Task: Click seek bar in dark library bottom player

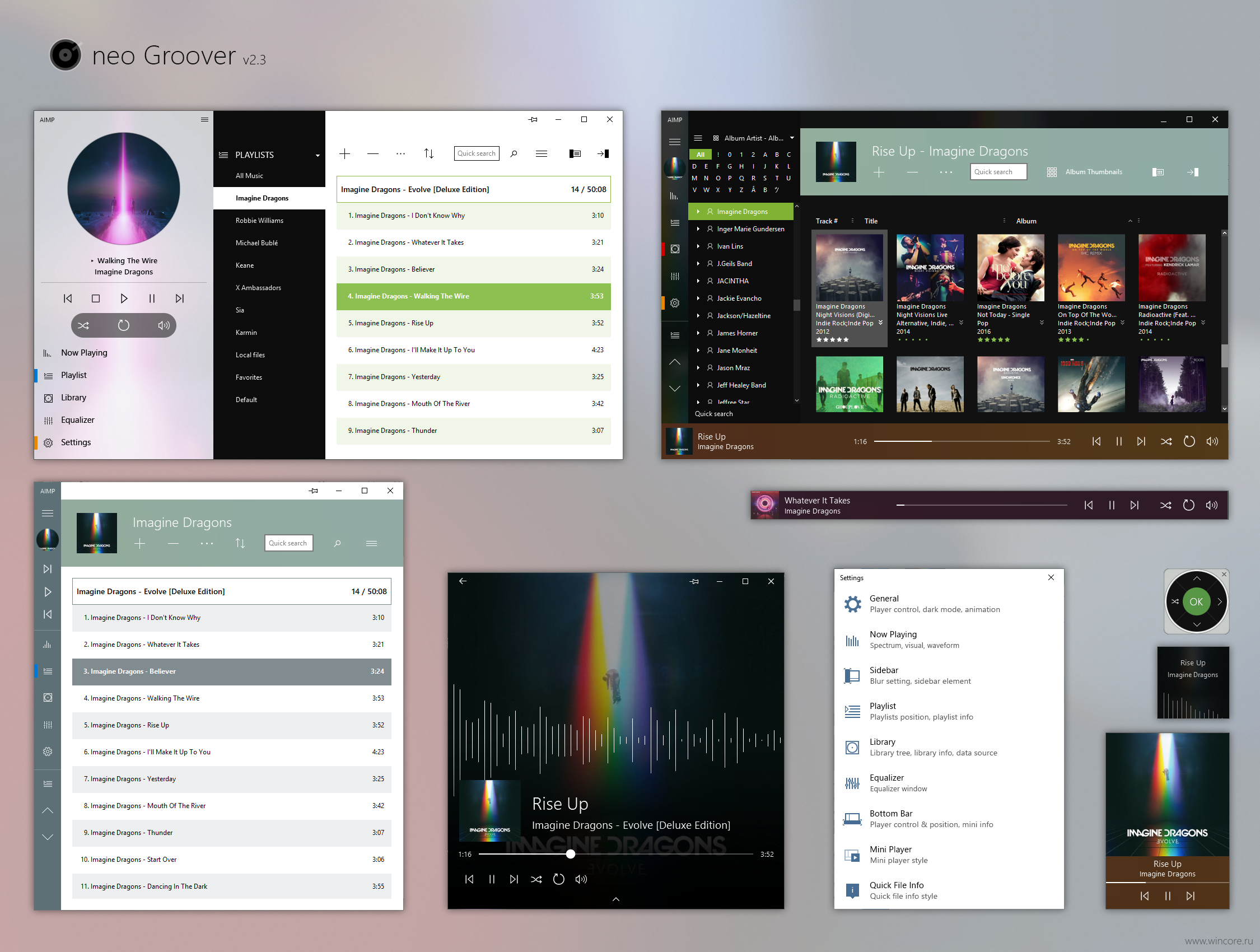Action: click(x=962, y=441)
